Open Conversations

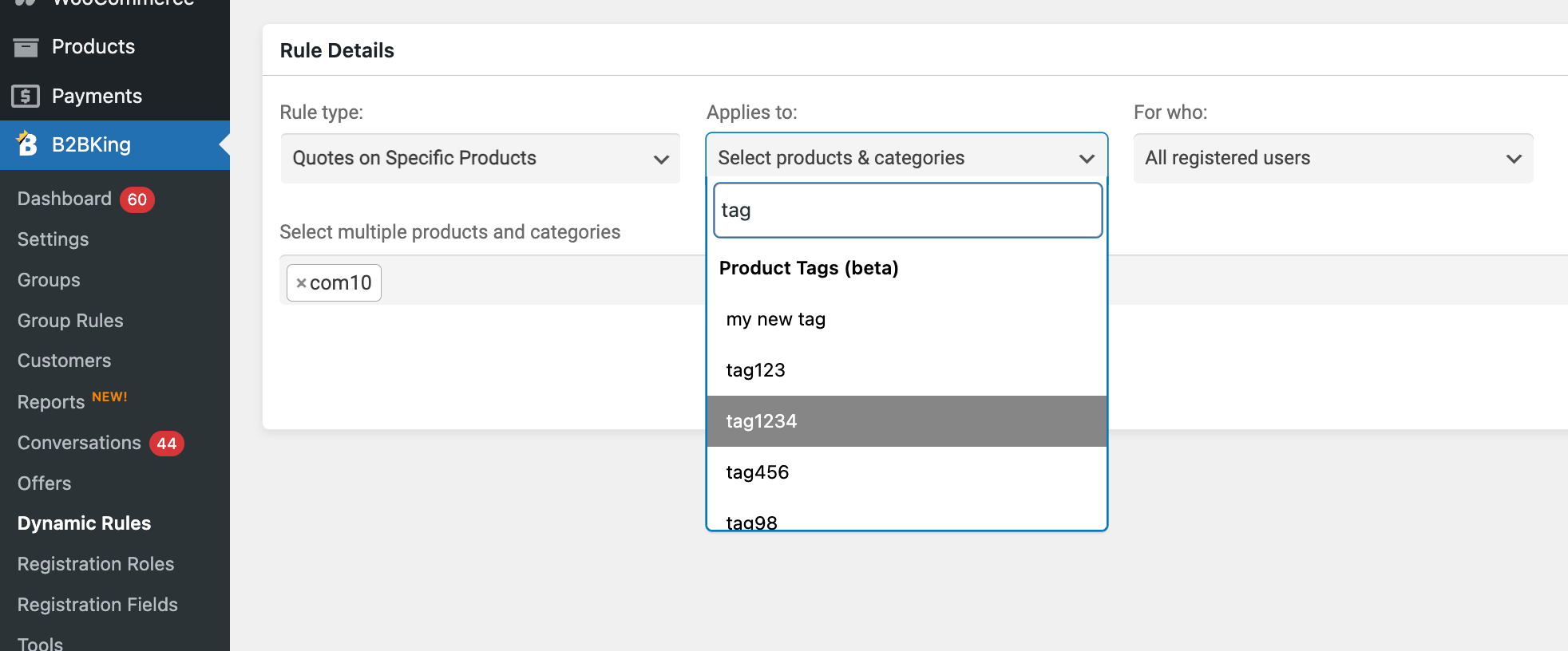click(79, 443)
